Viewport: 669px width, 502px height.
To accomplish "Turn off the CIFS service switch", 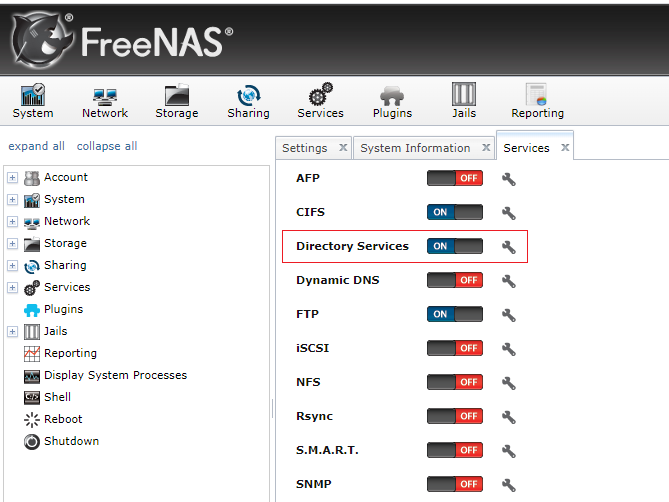I will click(455, 212).
